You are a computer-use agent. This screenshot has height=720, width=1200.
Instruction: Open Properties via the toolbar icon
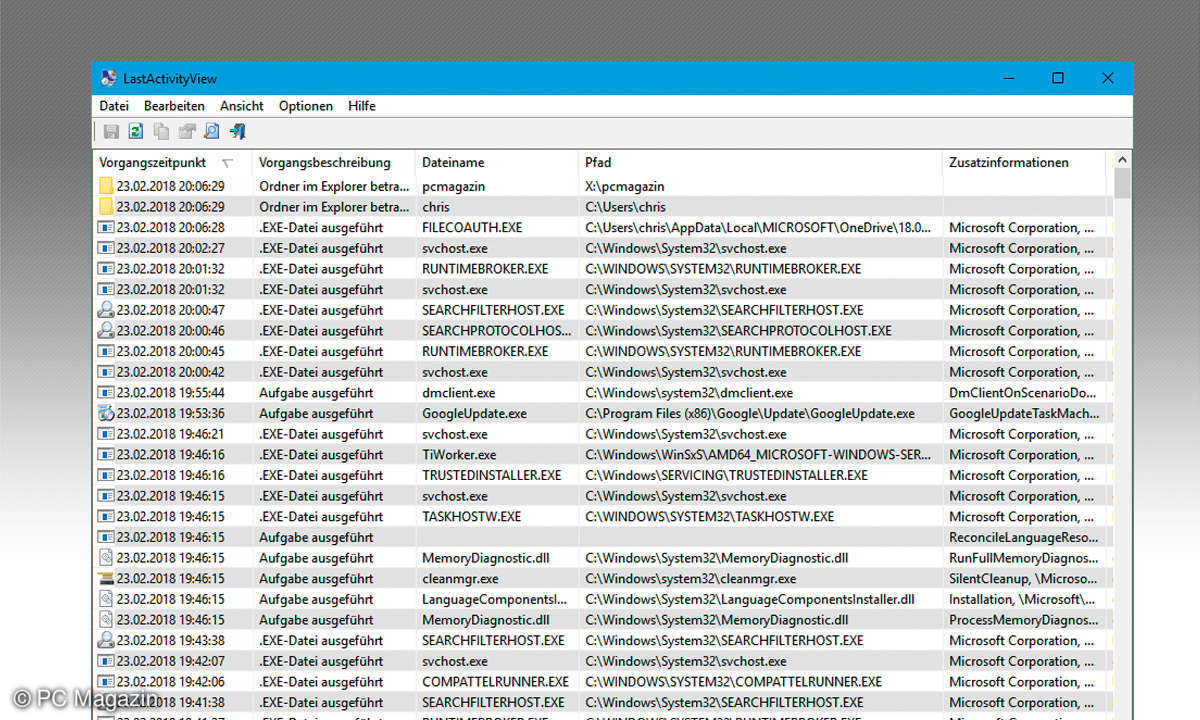(x=187, y=131)
